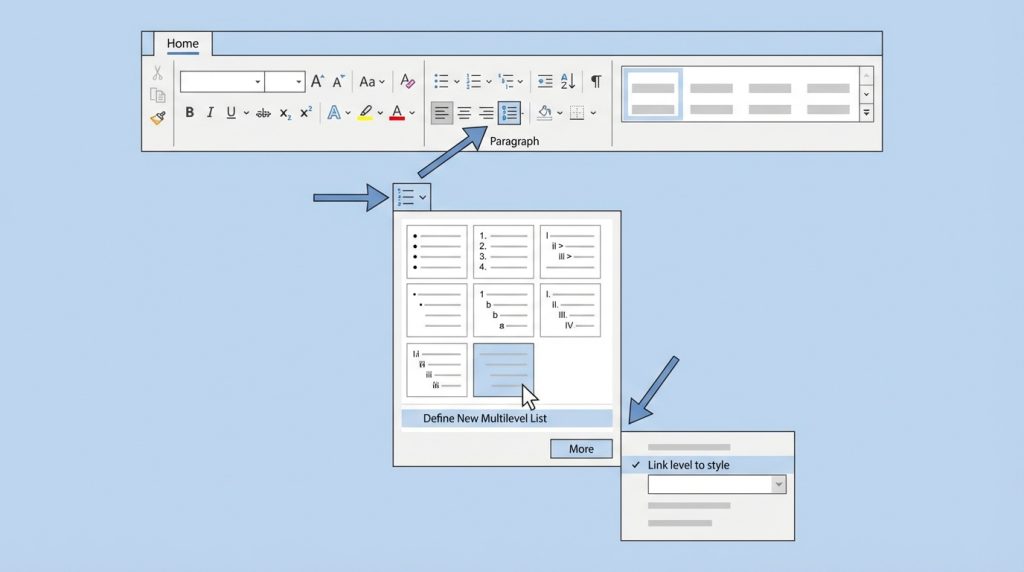
Task: Toggle the Superscript button
Action: pyautogui.click(x=306, y=112)
